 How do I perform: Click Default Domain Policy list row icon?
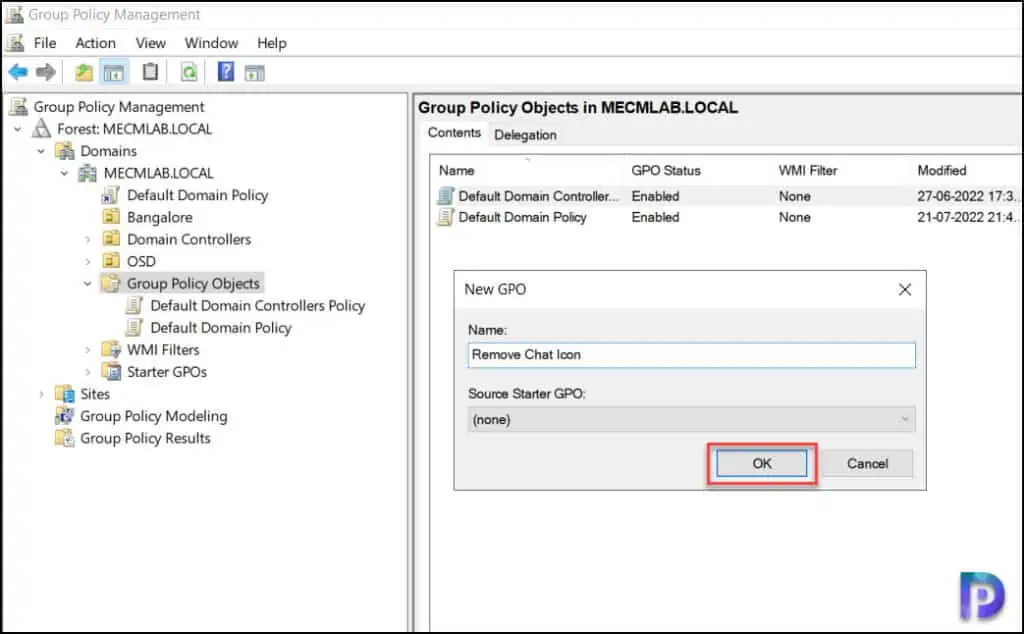coord(445,217)
